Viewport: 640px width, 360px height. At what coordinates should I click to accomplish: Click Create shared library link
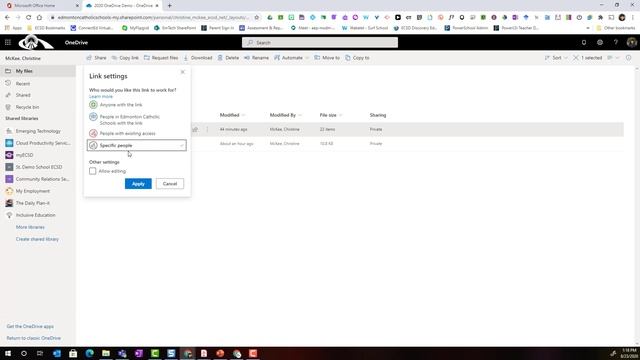coord(37,239)
